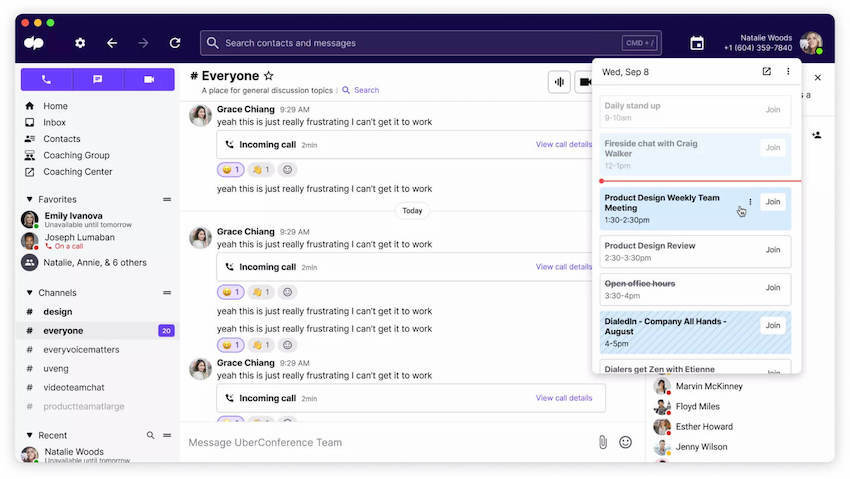Click the video camera button in channel header
This screenshot has width=850, height=479.
tap(584, 82)
